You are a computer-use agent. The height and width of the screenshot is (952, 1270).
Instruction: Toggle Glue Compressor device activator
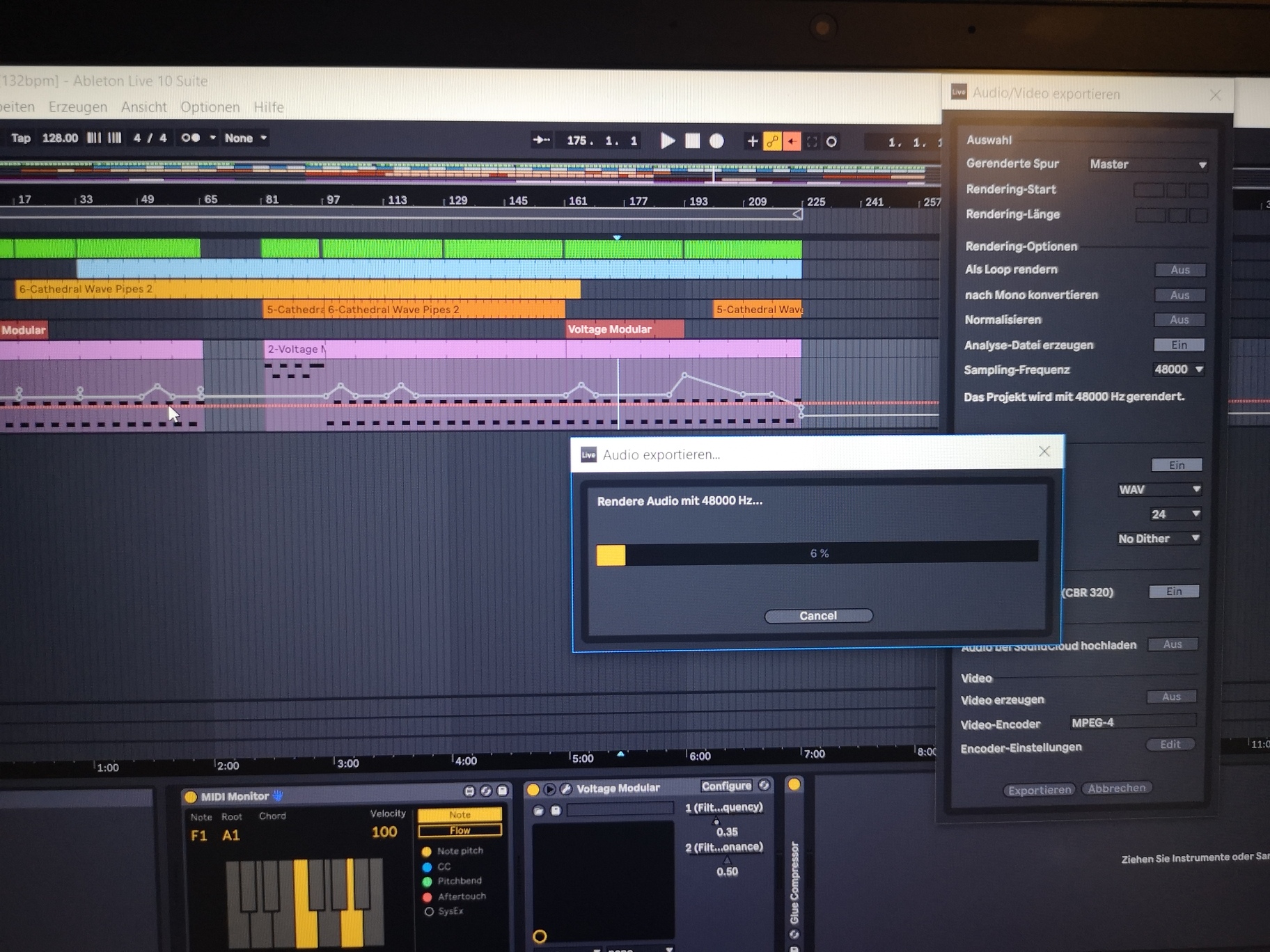pyautogui.click(x=794, y=785)
